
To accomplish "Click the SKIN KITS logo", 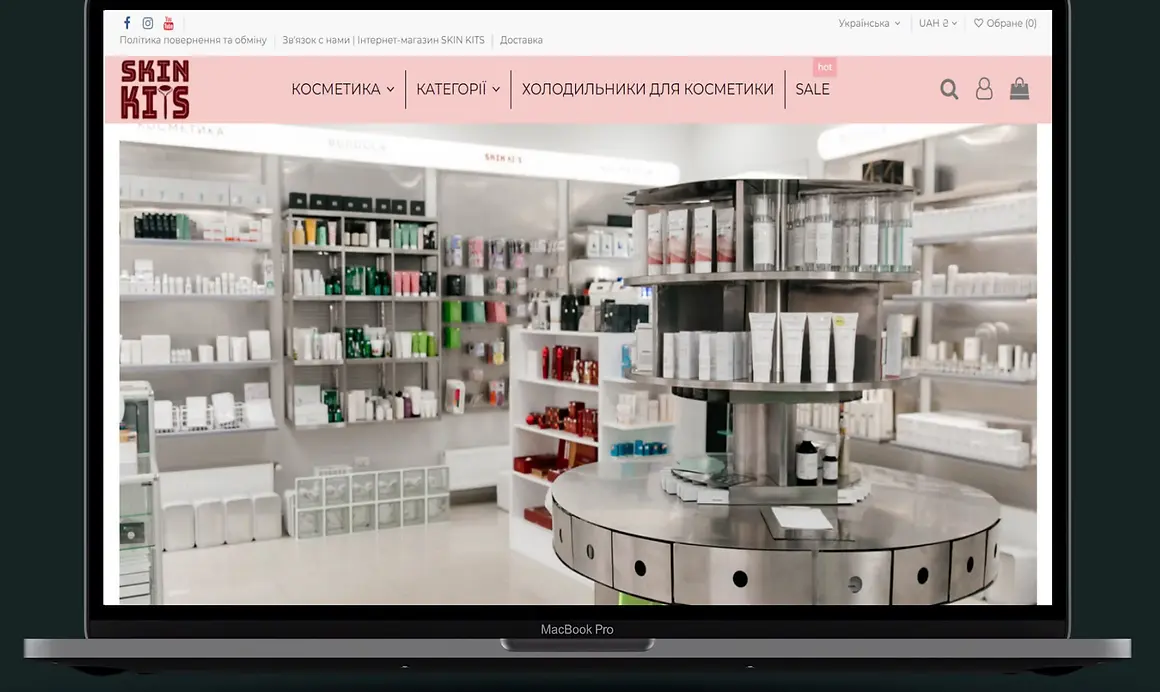I will pyautogui.click(x=156, y=89).
